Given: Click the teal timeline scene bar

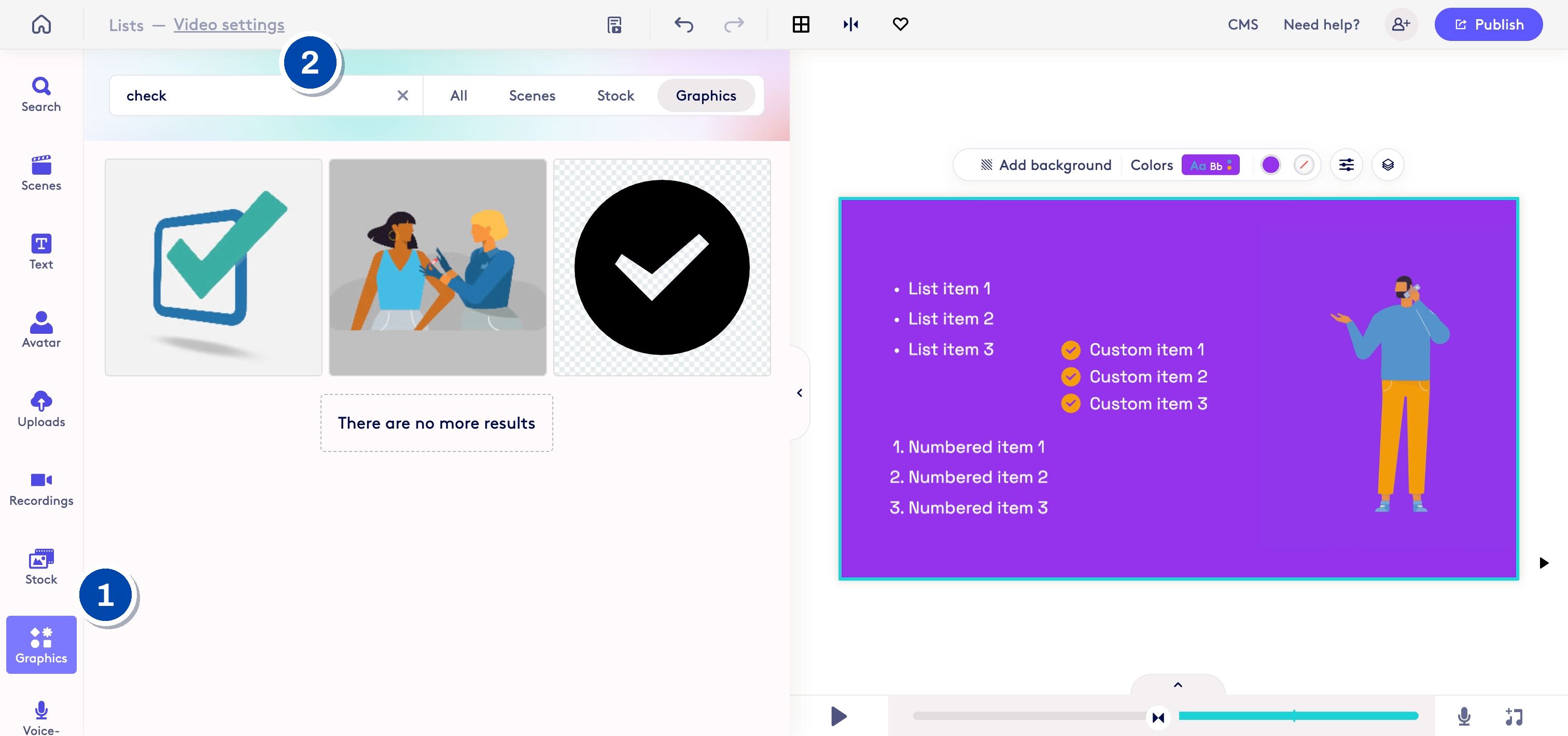Looking at the screenshot, I should (1298, 716).
